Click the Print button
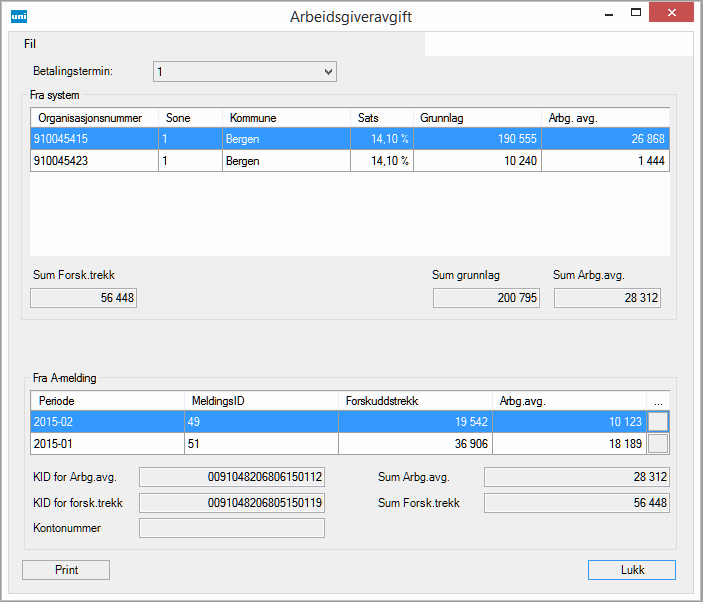Image resolution: width=703 pixels, height=602 pixels. click(x=66, y=570)
